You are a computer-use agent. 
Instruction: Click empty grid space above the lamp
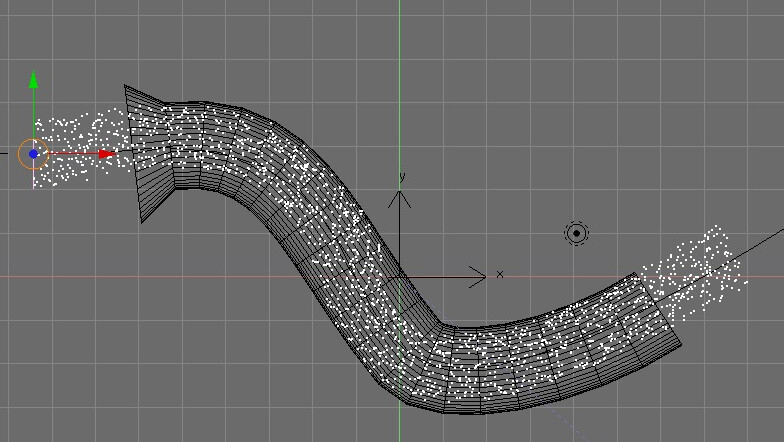[x=576, y=120]
